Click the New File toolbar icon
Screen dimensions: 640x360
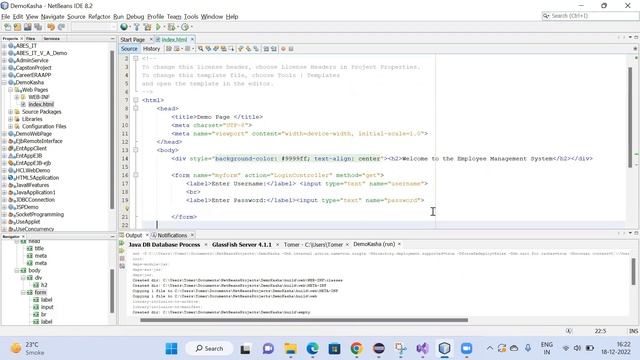click(7, 27)
